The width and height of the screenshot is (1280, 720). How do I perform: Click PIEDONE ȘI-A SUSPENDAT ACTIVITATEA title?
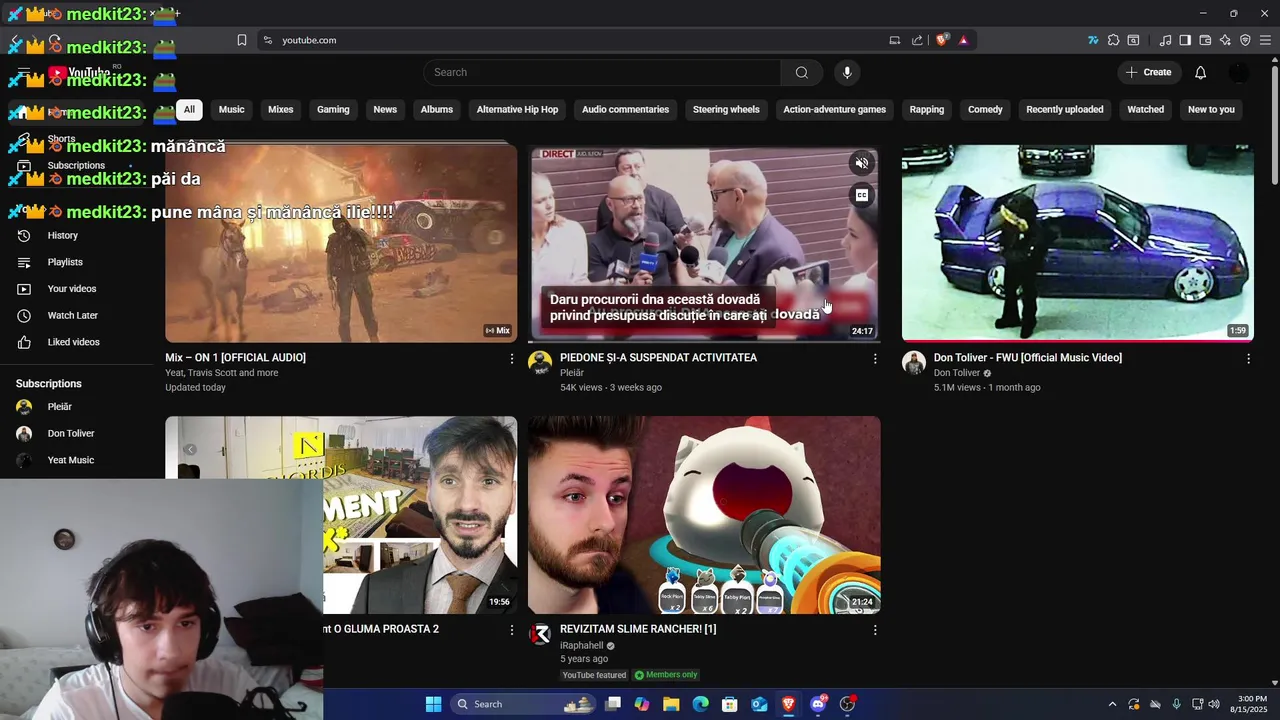click(x=658, y=358)
